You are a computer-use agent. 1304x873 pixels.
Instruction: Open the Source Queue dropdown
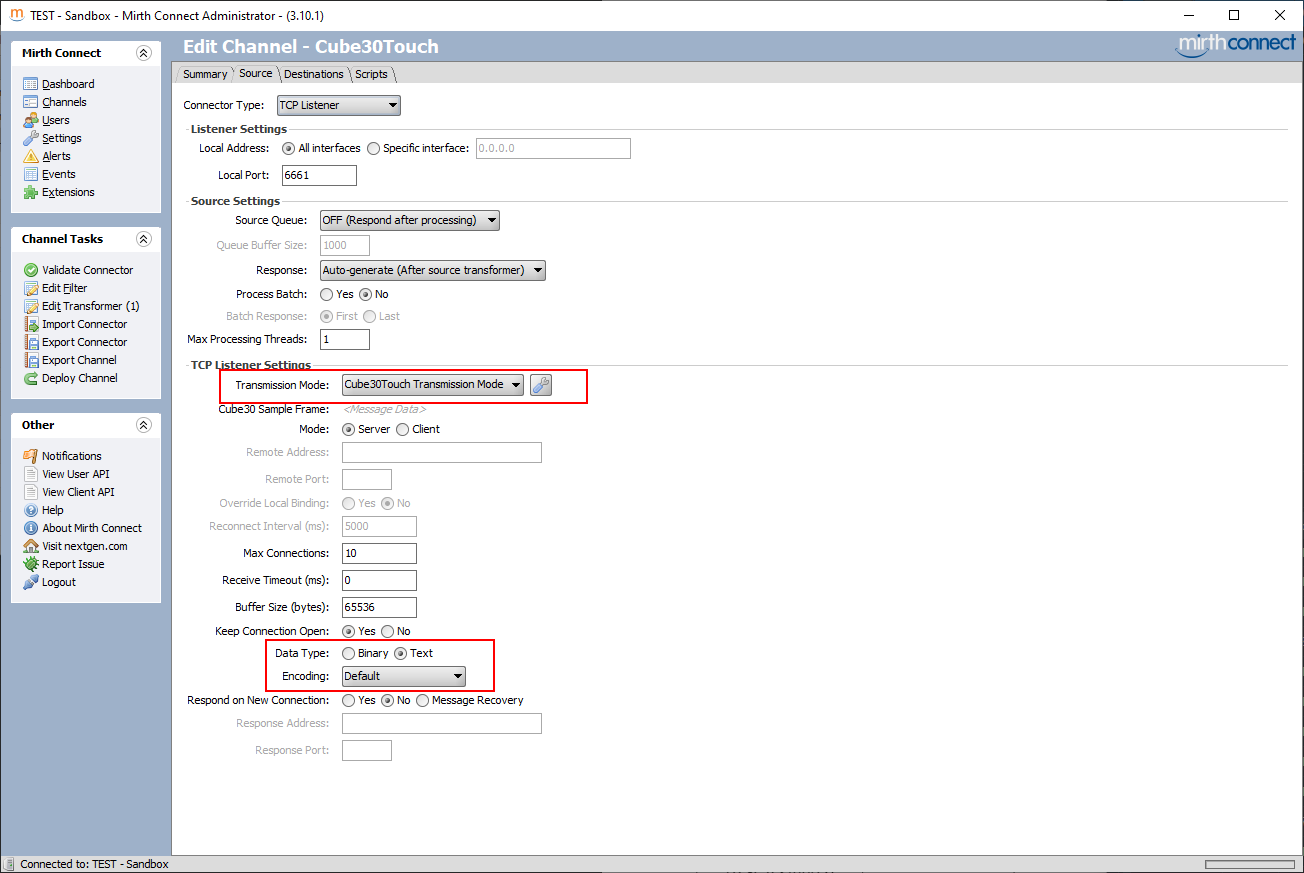[409, 220]
